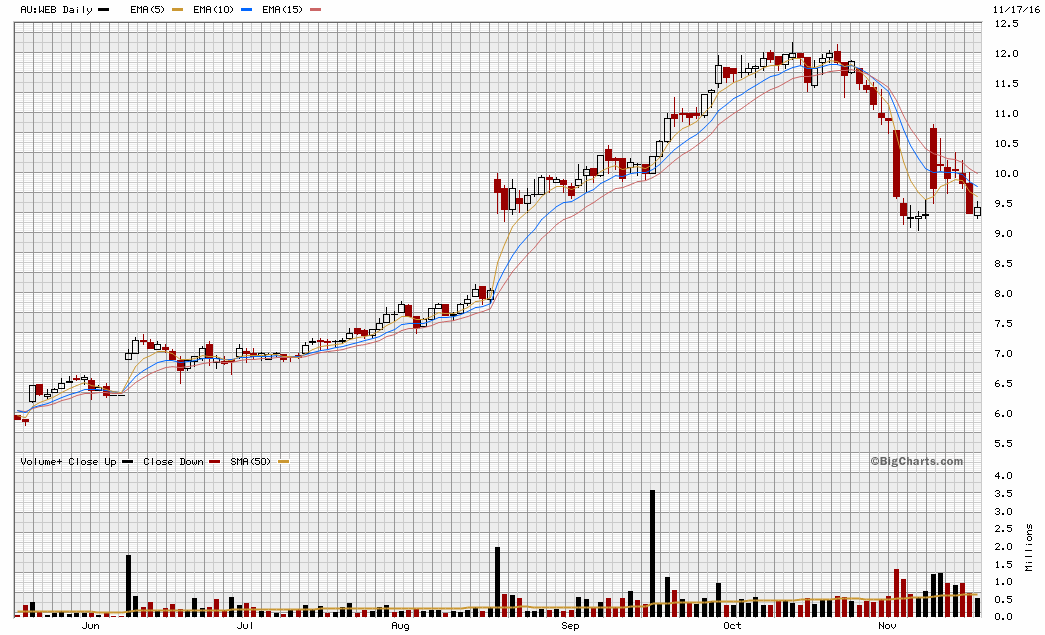1045x635 pixels.
Task: Click the 10.5 price axis label
Action: [x=1006, y=143]
